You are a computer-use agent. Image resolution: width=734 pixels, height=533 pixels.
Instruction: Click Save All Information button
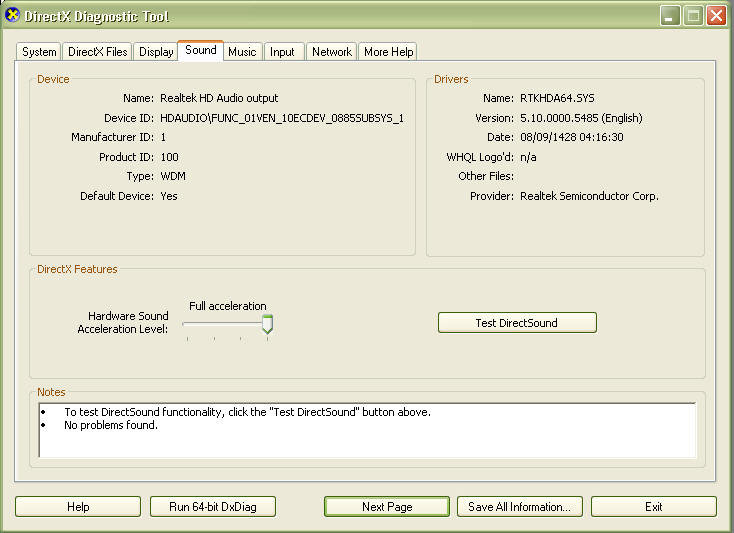[x=520, y=507]
